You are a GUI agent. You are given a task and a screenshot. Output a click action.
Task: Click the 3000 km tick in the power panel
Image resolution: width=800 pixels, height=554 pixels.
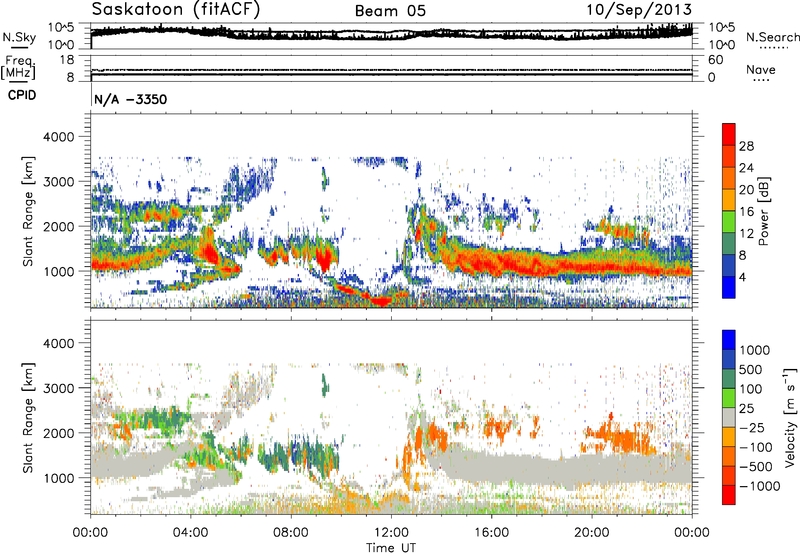(59, 182)
